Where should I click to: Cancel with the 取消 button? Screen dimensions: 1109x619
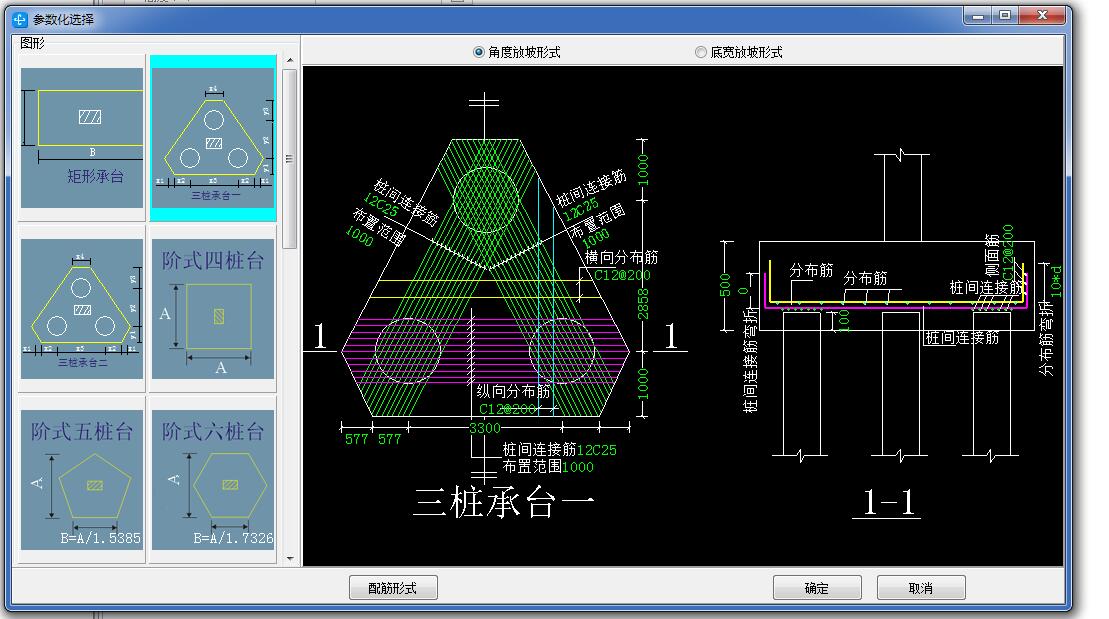coord(921,588)
